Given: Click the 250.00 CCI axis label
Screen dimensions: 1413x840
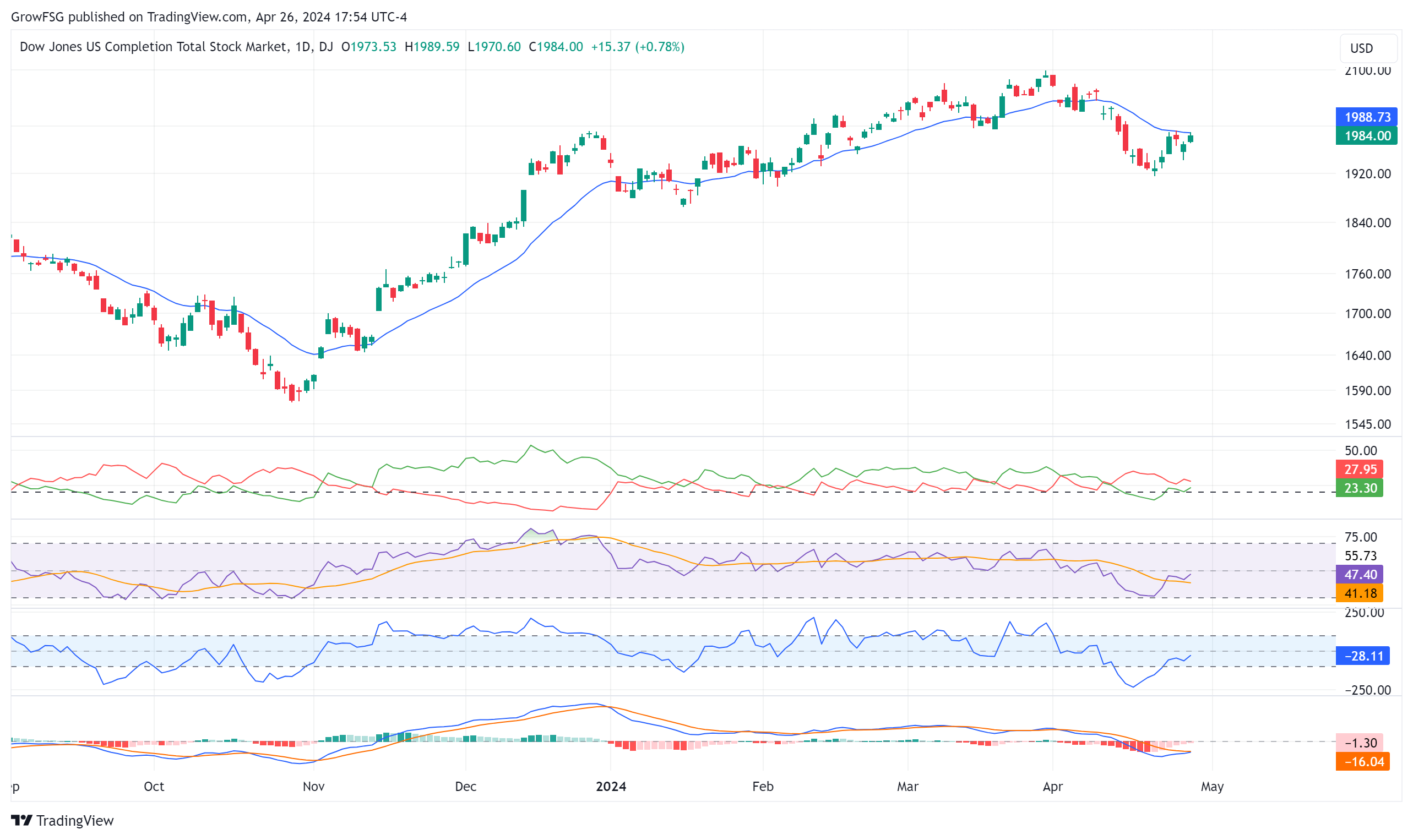Looking at the screenshot, I should coord(1364,613).
